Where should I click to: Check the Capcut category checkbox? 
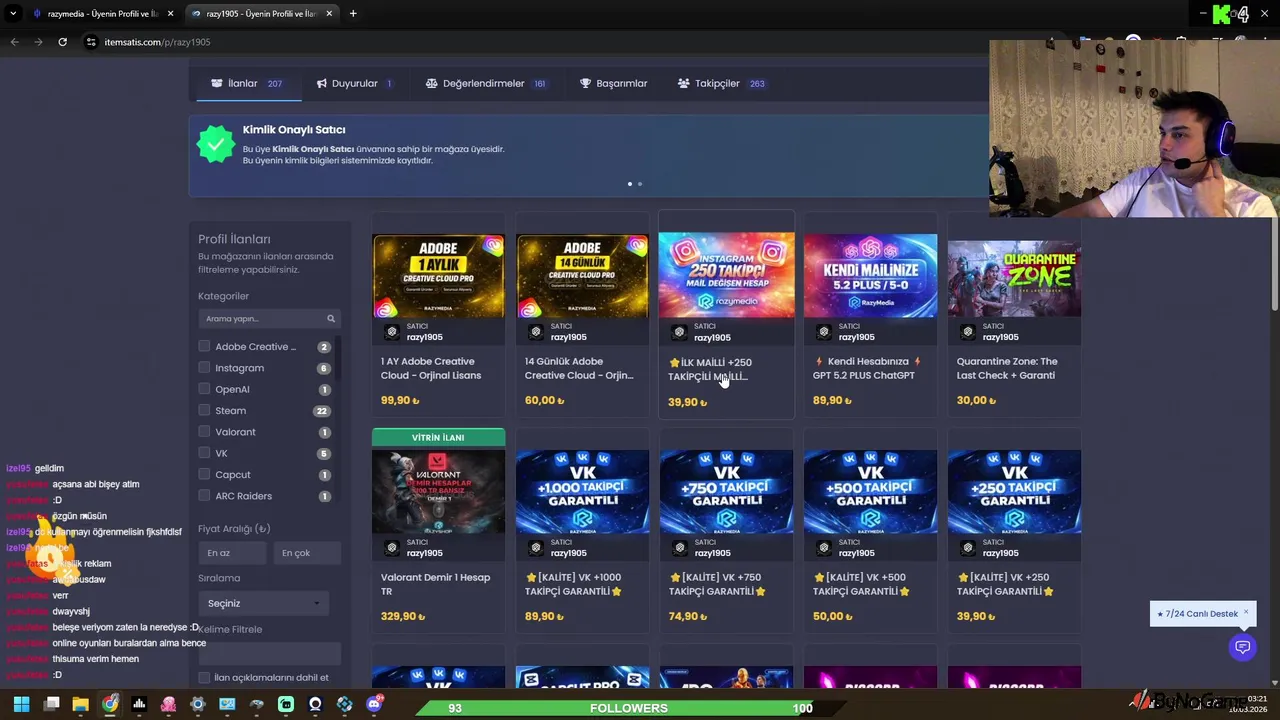(x=204, y=474)
